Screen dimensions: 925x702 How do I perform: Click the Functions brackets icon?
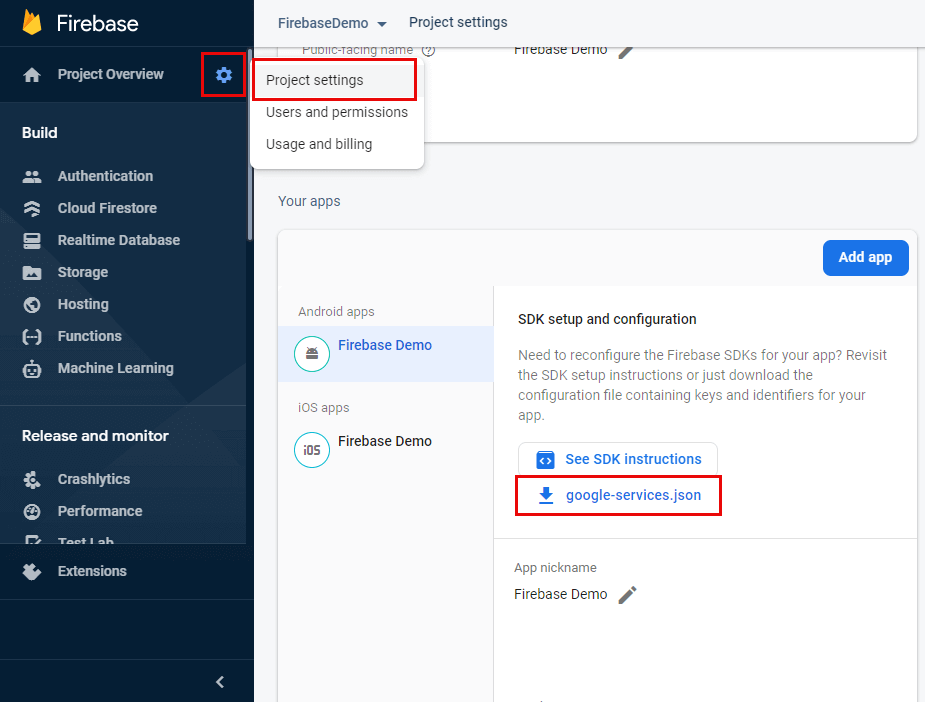(x=32, y=336)
